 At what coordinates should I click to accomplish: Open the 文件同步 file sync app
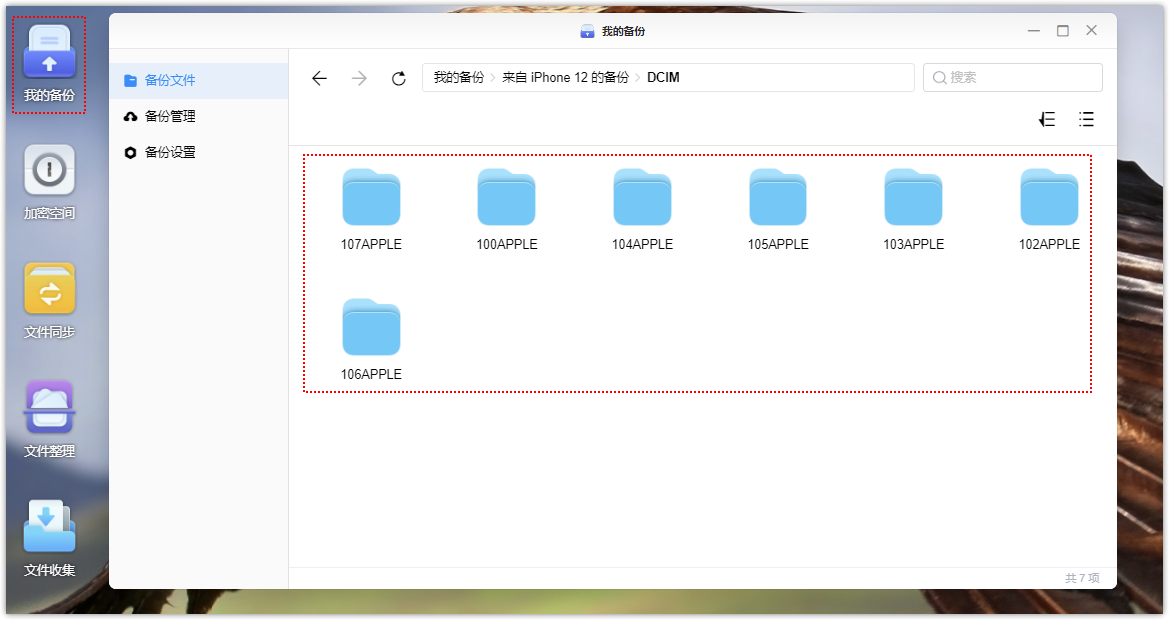[x=49, y=300]
